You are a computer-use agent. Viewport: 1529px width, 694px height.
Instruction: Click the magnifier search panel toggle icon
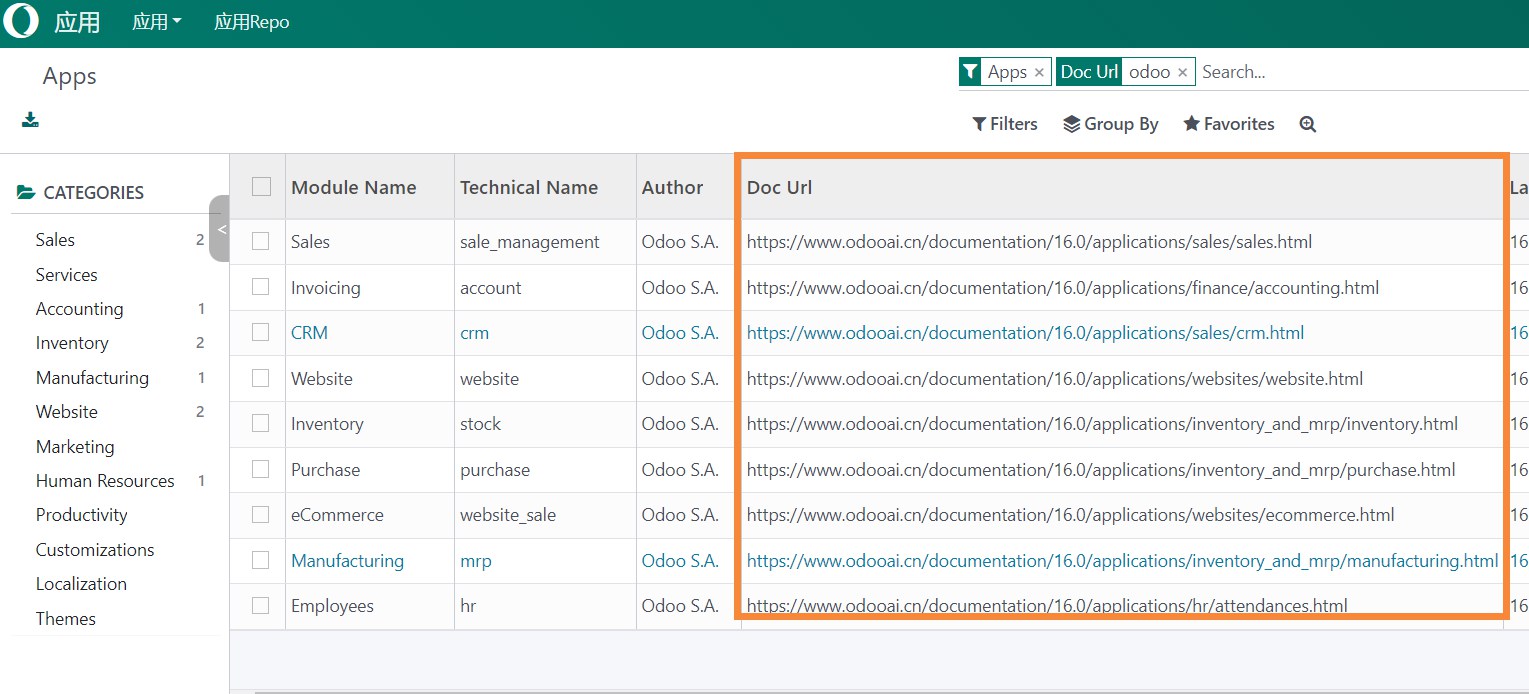[1307, 124]
